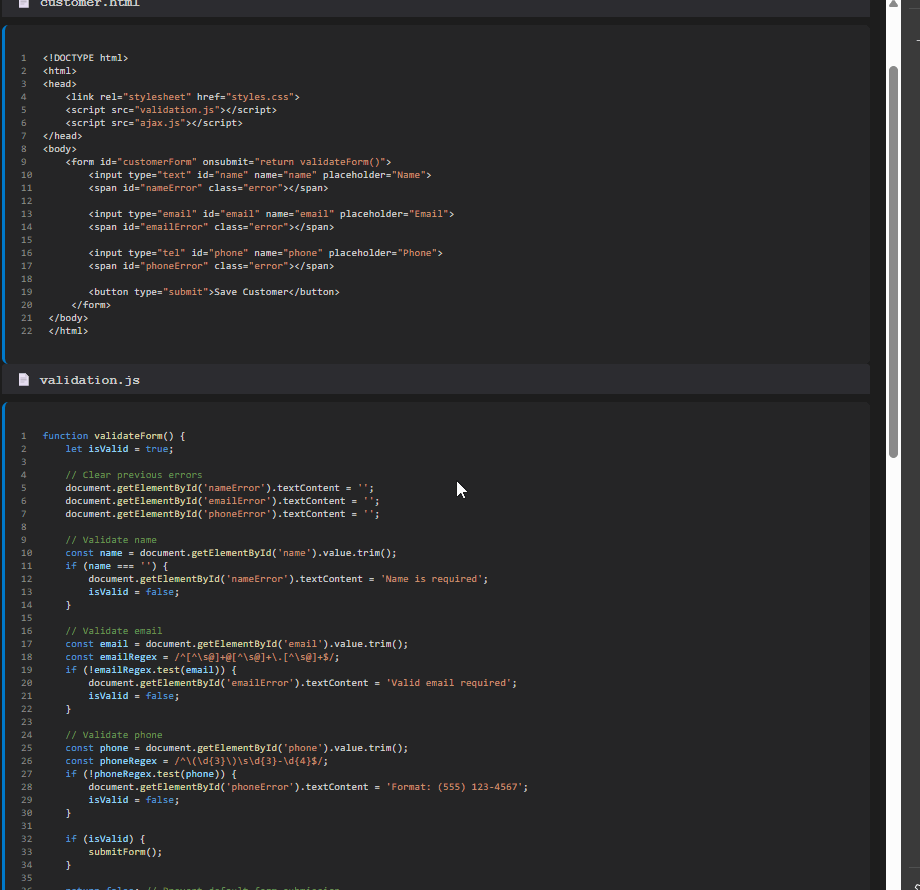This screenshot has height=890, width=920.
Task: Click the span id="emailError" line
Action: [211, 227]
